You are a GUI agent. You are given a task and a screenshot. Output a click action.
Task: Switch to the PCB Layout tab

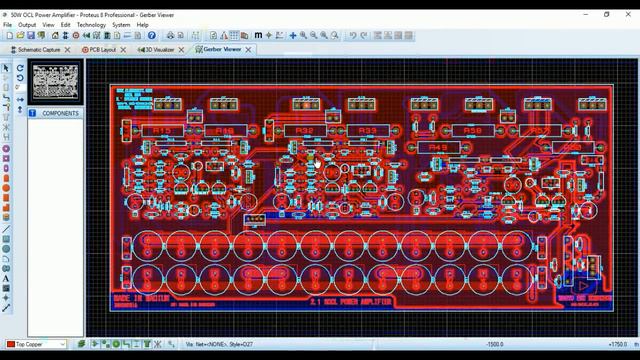[x=99, y=49]
